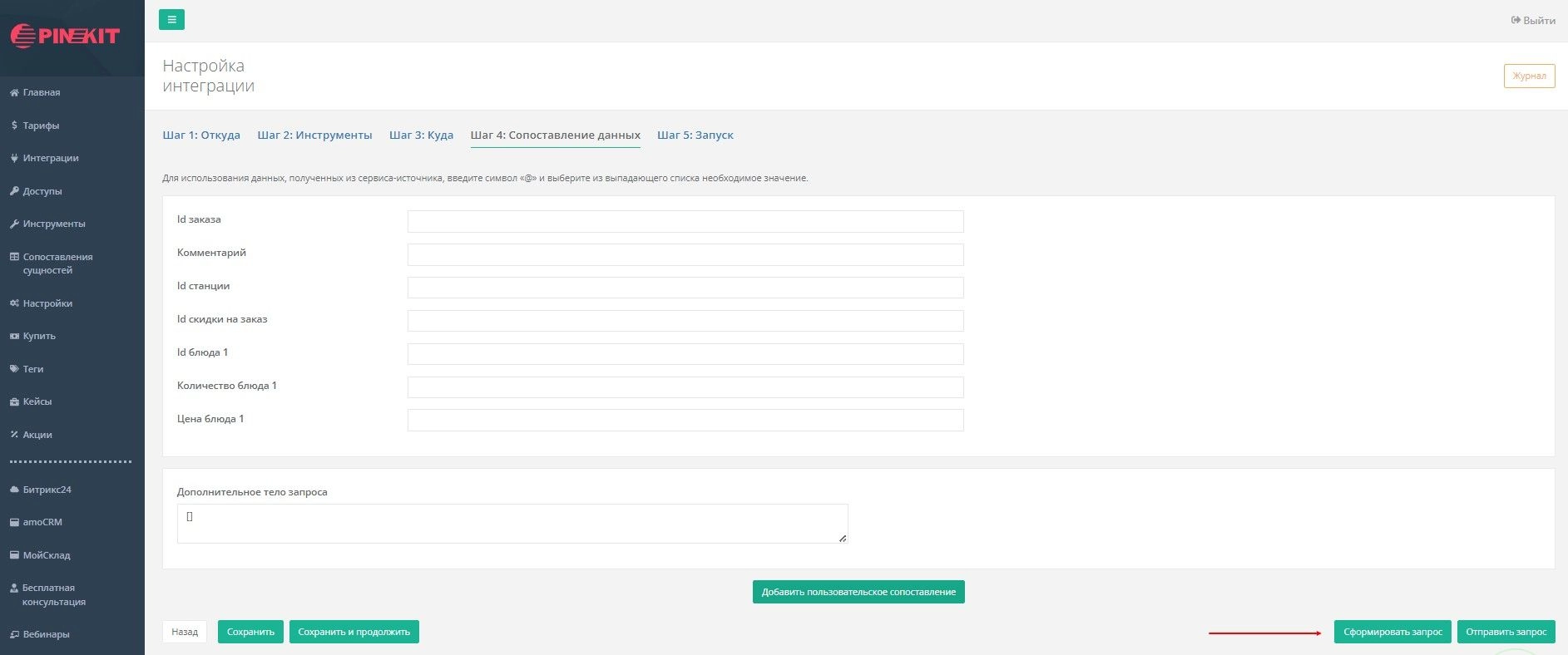Open Тарифы dollar icon in sidebar
The height and width of the screenshot is (655, 1568).
[x=14, y=126]
